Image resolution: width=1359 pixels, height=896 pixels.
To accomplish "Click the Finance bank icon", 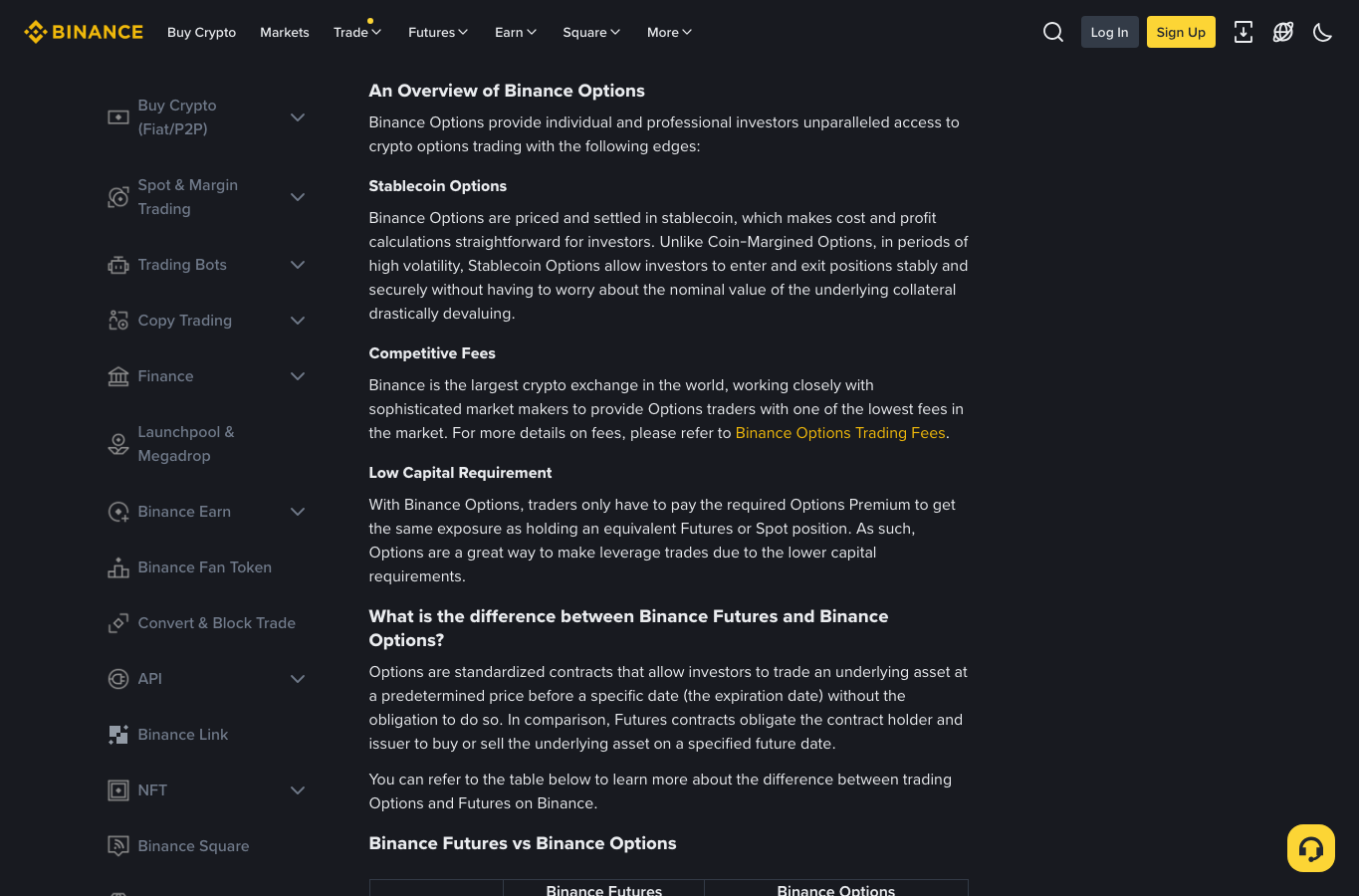I will (x=118, y=376).
